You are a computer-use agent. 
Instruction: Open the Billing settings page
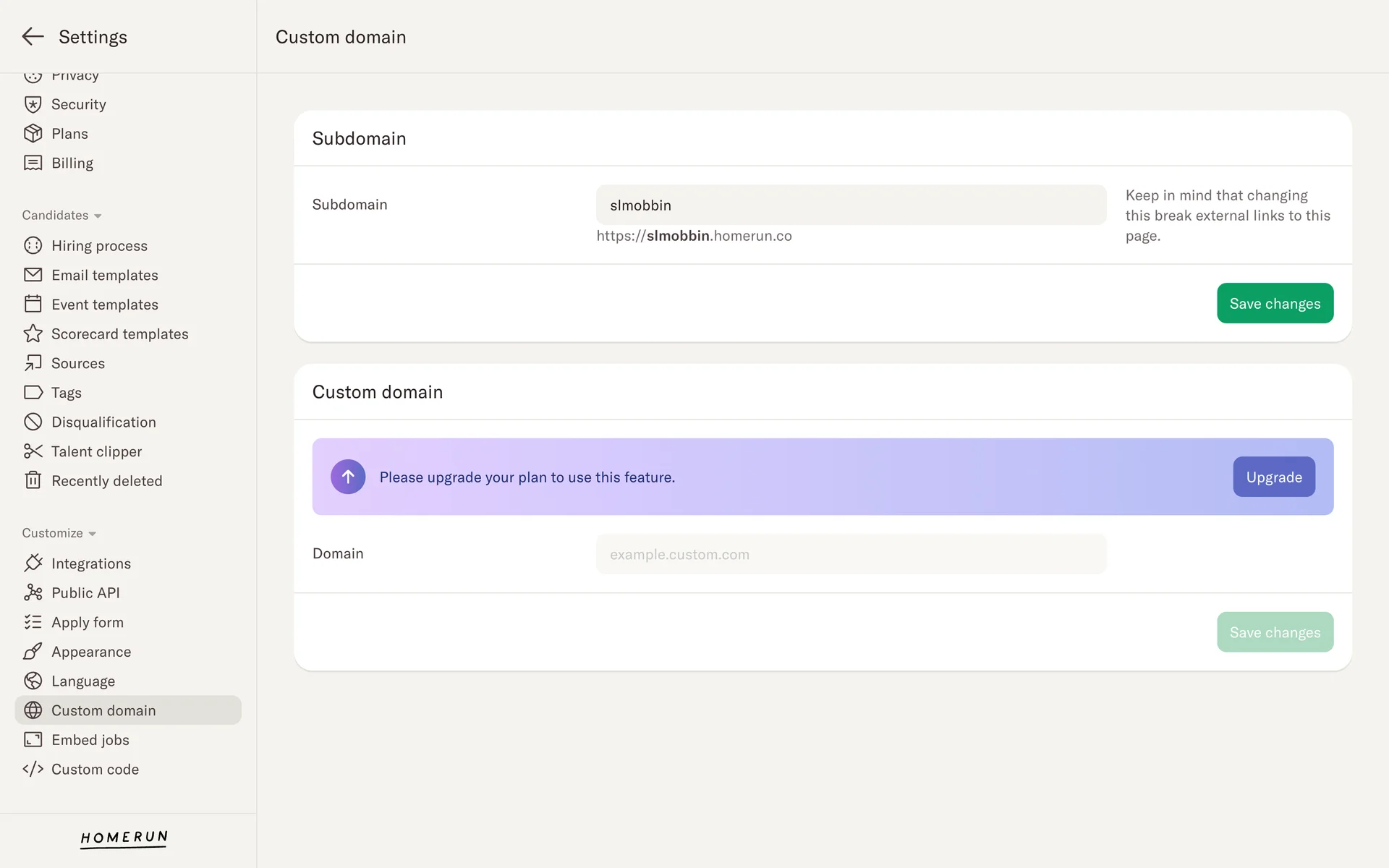click(x=72, y=163)
